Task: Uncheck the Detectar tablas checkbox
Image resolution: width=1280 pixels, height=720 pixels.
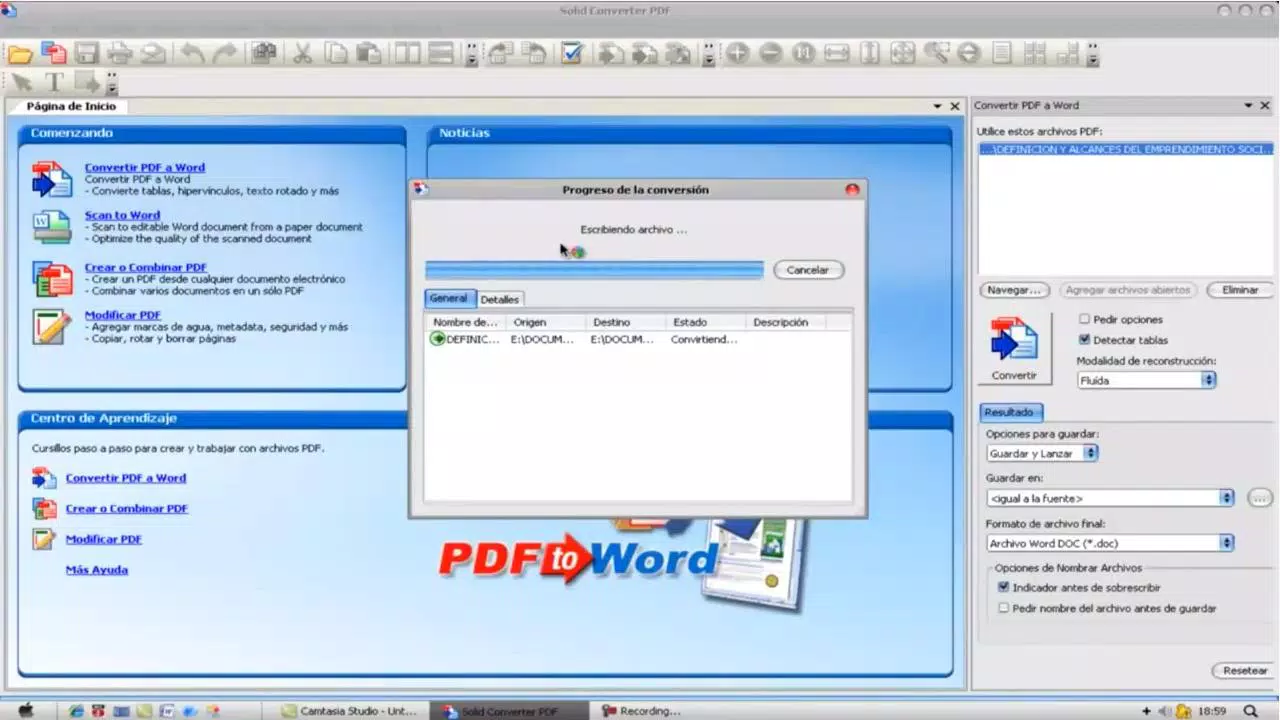Action: 1084,340
